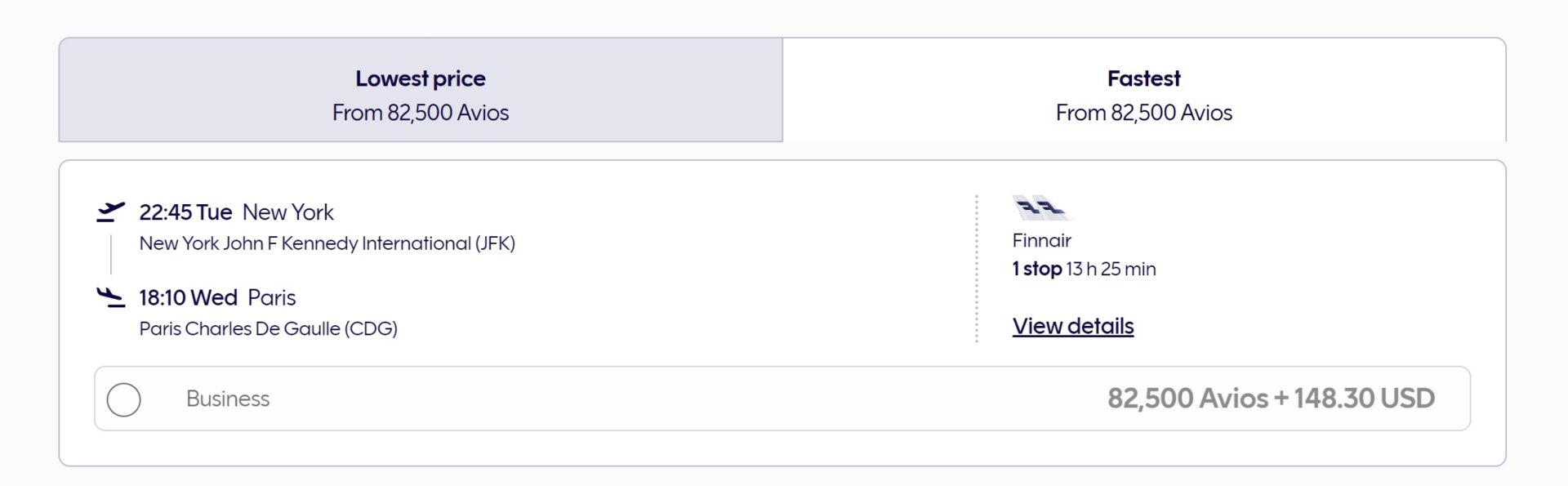
Task: Click the New York departure city name
Action: [288, 212]
